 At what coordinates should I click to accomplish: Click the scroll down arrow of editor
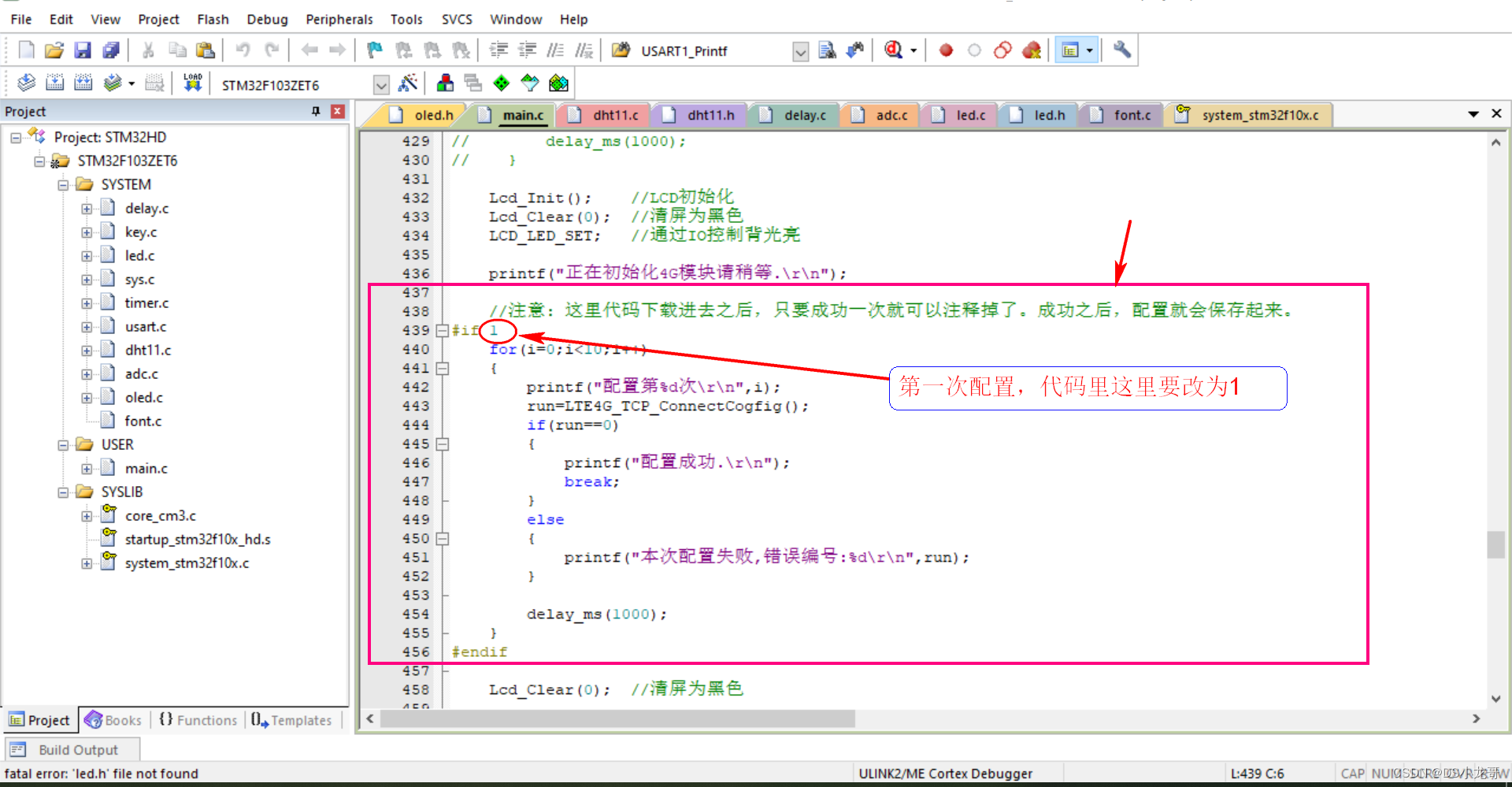(1495, 699)
